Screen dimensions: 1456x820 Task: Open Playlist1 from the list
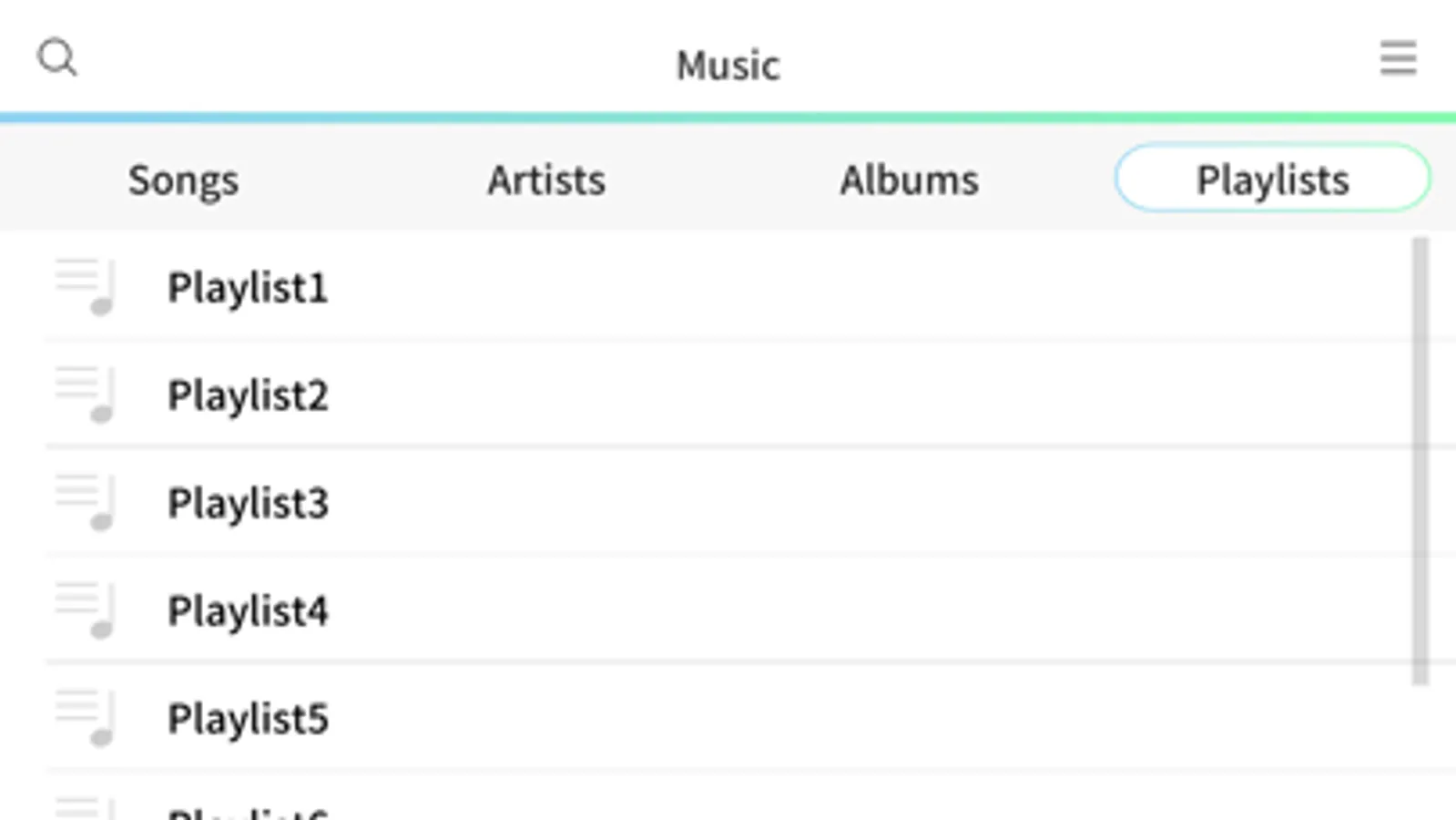point(248,288)
